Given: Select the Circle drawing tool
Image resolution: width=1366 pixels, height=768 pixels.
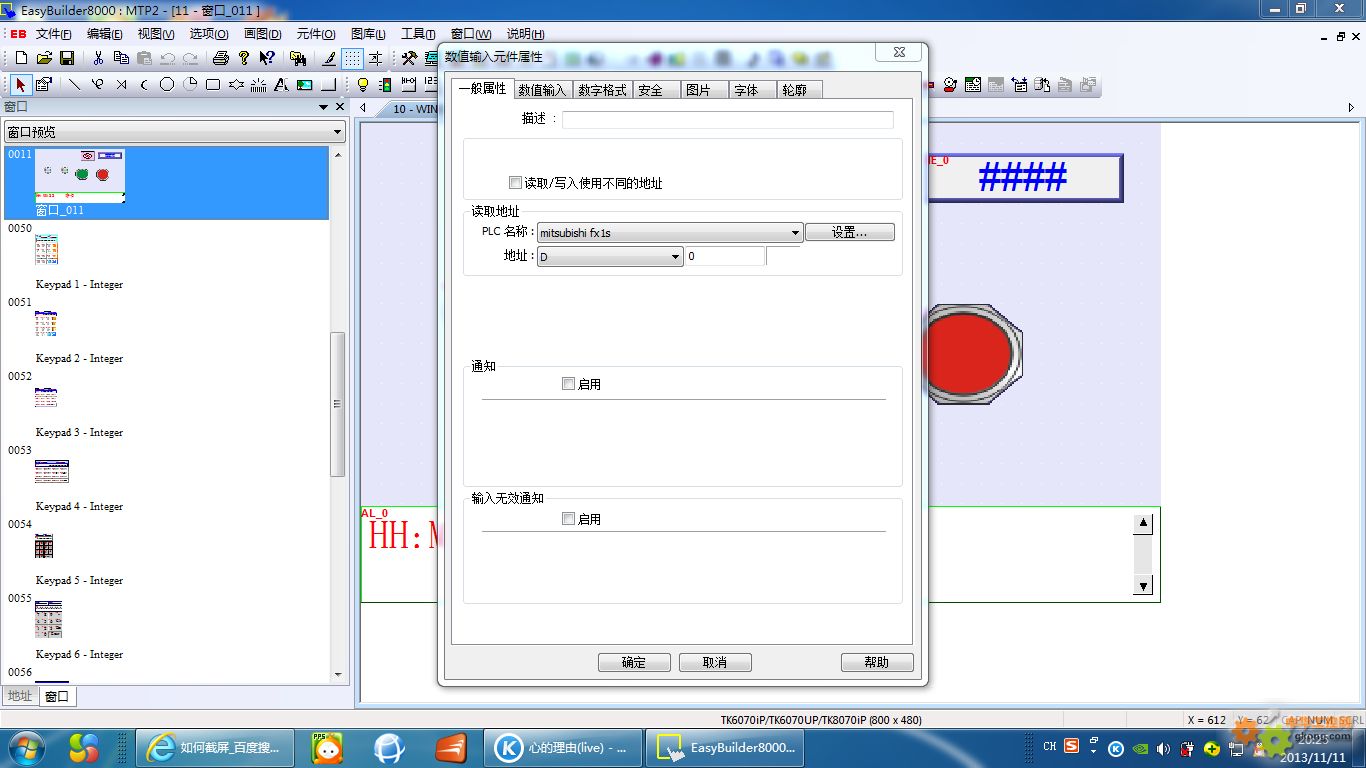Looking at the screenshot, I should pos(167,85).
